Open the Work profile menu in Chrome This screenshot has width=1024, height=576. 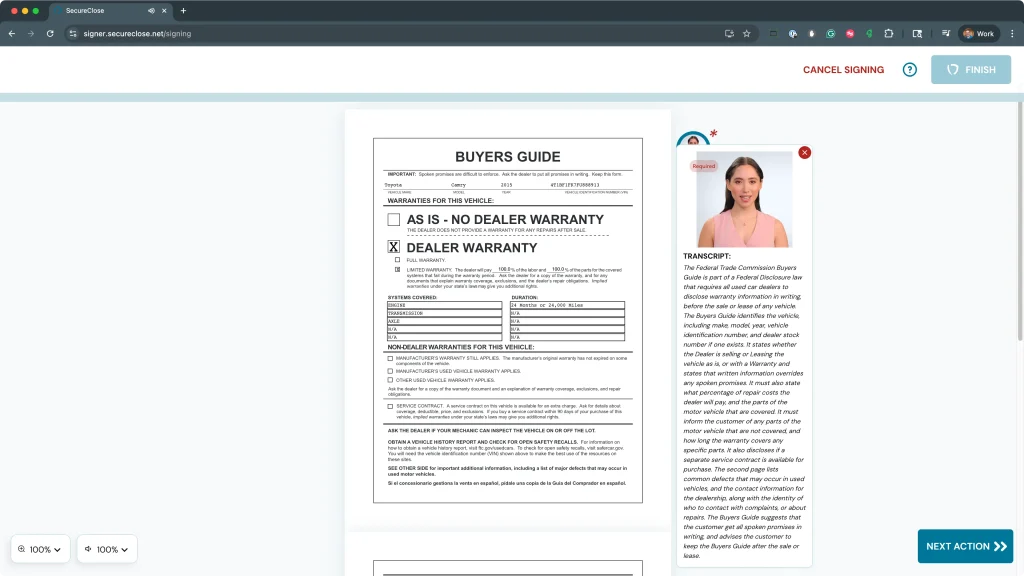coord(979,33)
